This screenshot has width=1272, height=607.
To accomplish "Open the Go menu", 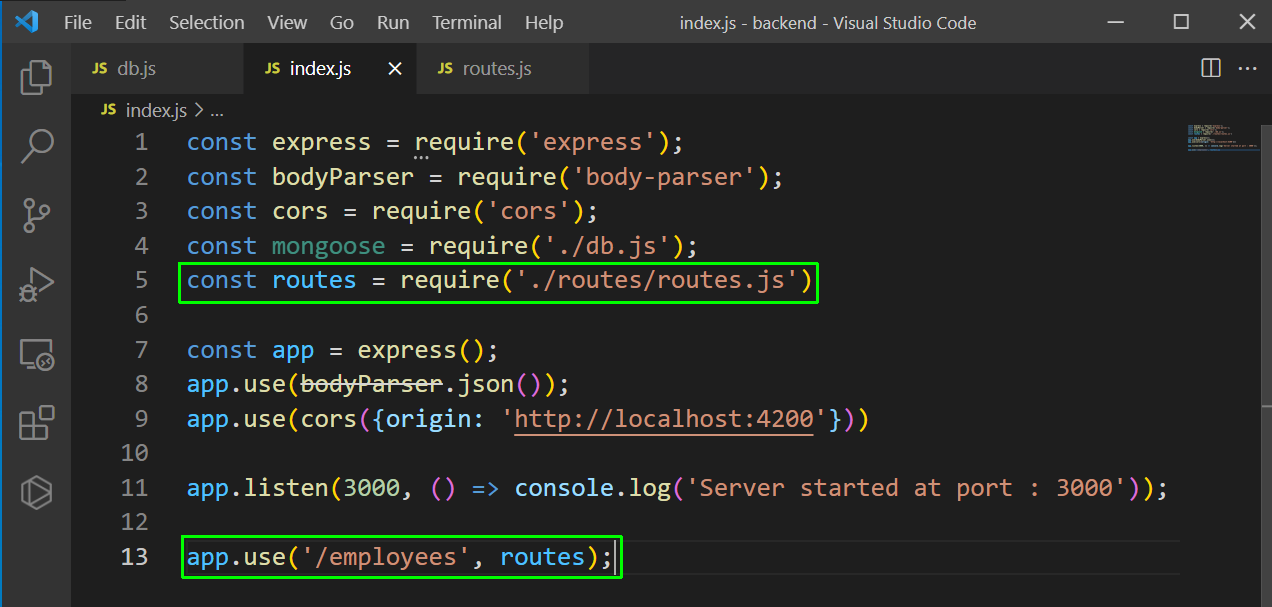I will [342, 22].
